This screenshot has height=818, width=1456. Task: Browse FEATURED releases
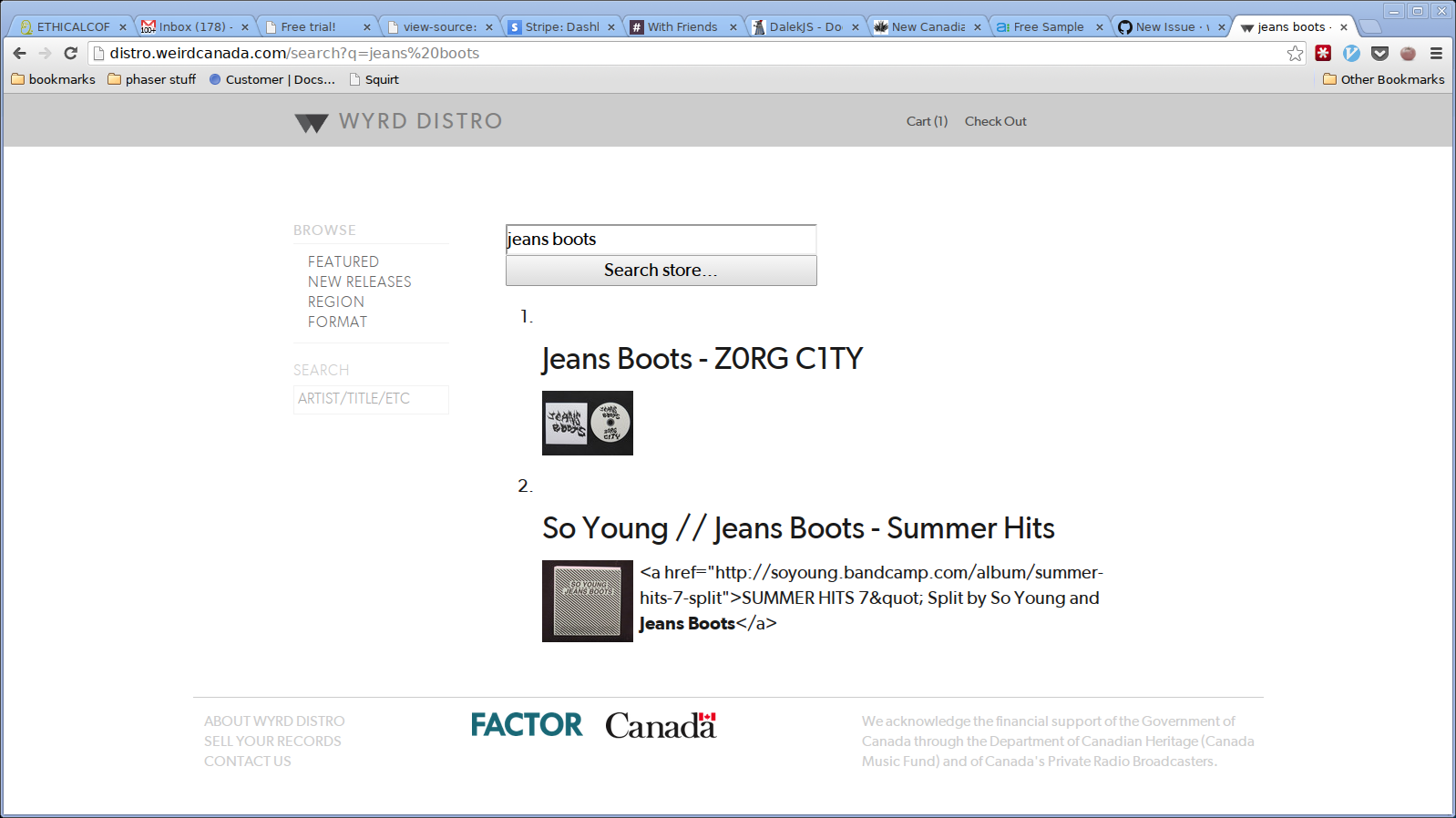(x=343, y=261)
